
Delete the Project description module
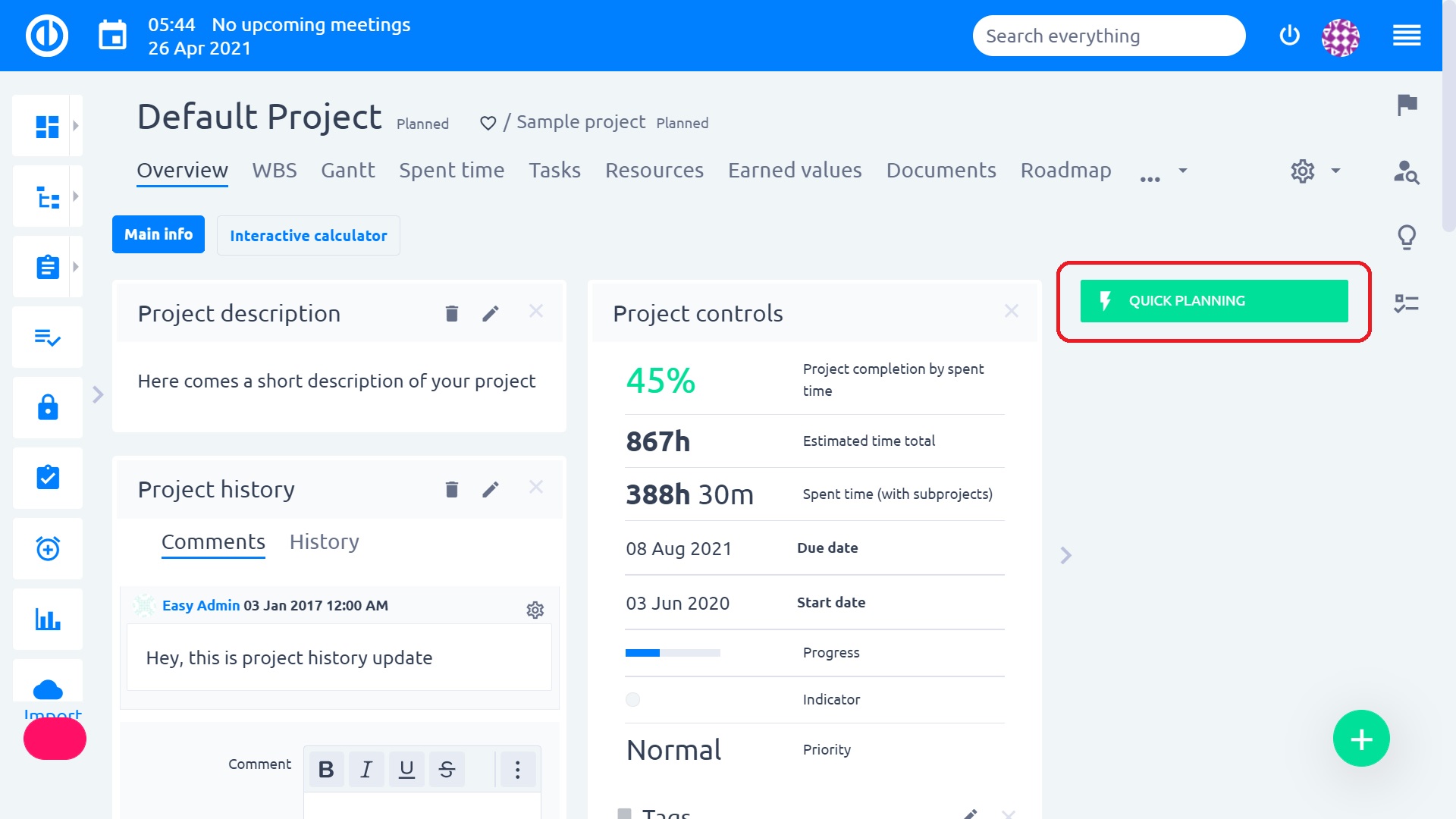tap(452, 313)
